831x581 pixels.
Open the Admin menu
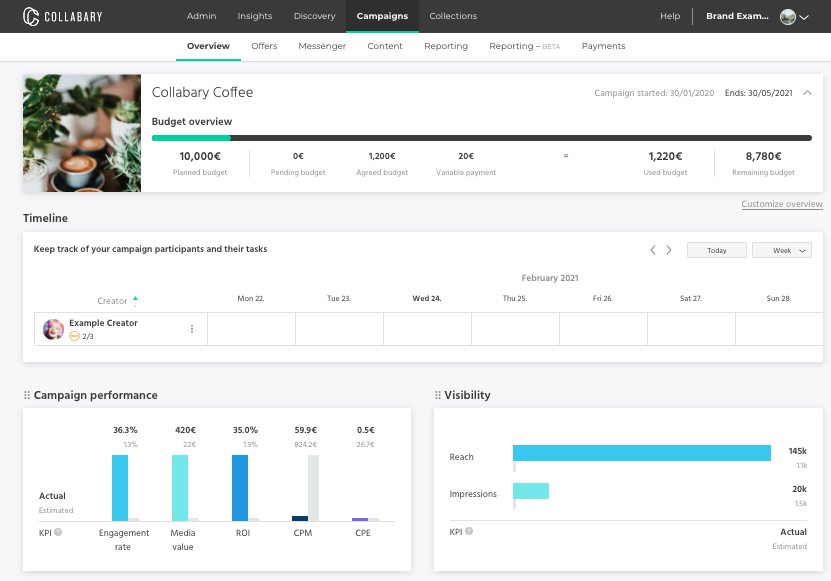coord(201,16)
